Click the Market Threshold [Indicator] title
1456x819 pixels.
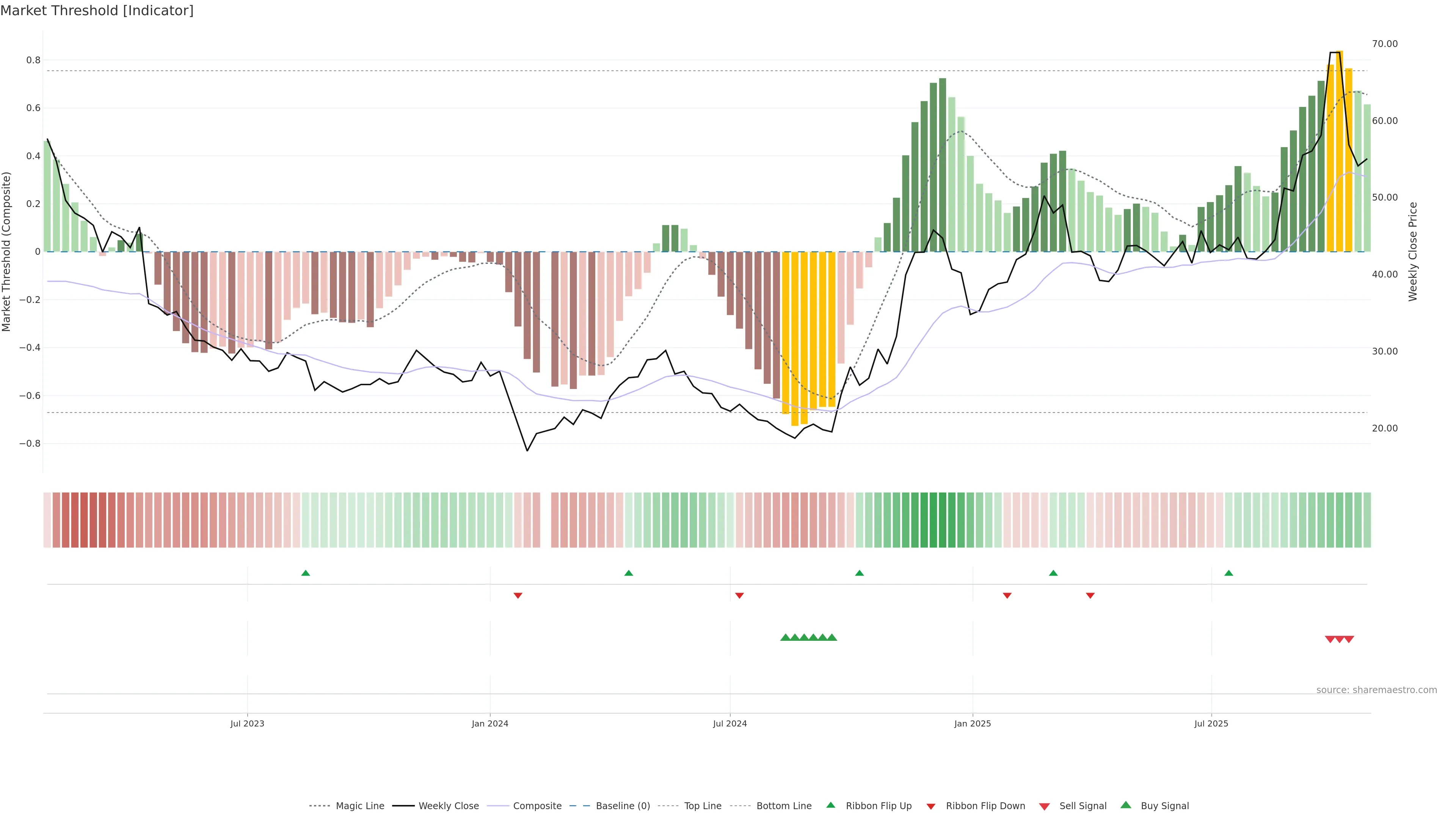tap(97, 11)
